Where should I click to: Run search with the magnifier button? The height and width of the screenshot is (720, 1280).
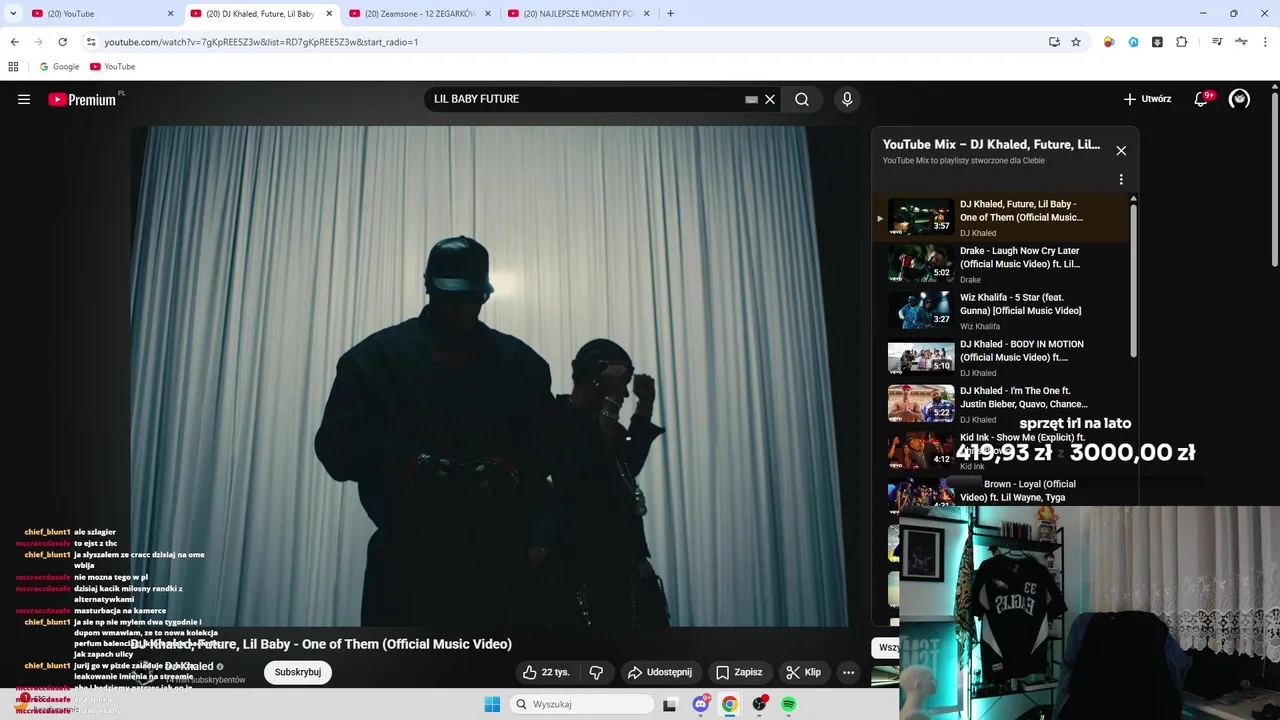[x=802, y=99]
